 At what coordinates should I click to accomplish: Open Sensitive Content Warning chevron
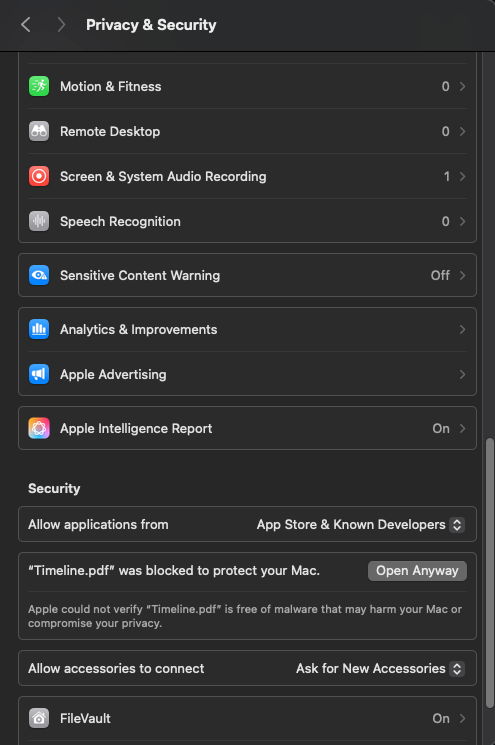pos(462,276)
